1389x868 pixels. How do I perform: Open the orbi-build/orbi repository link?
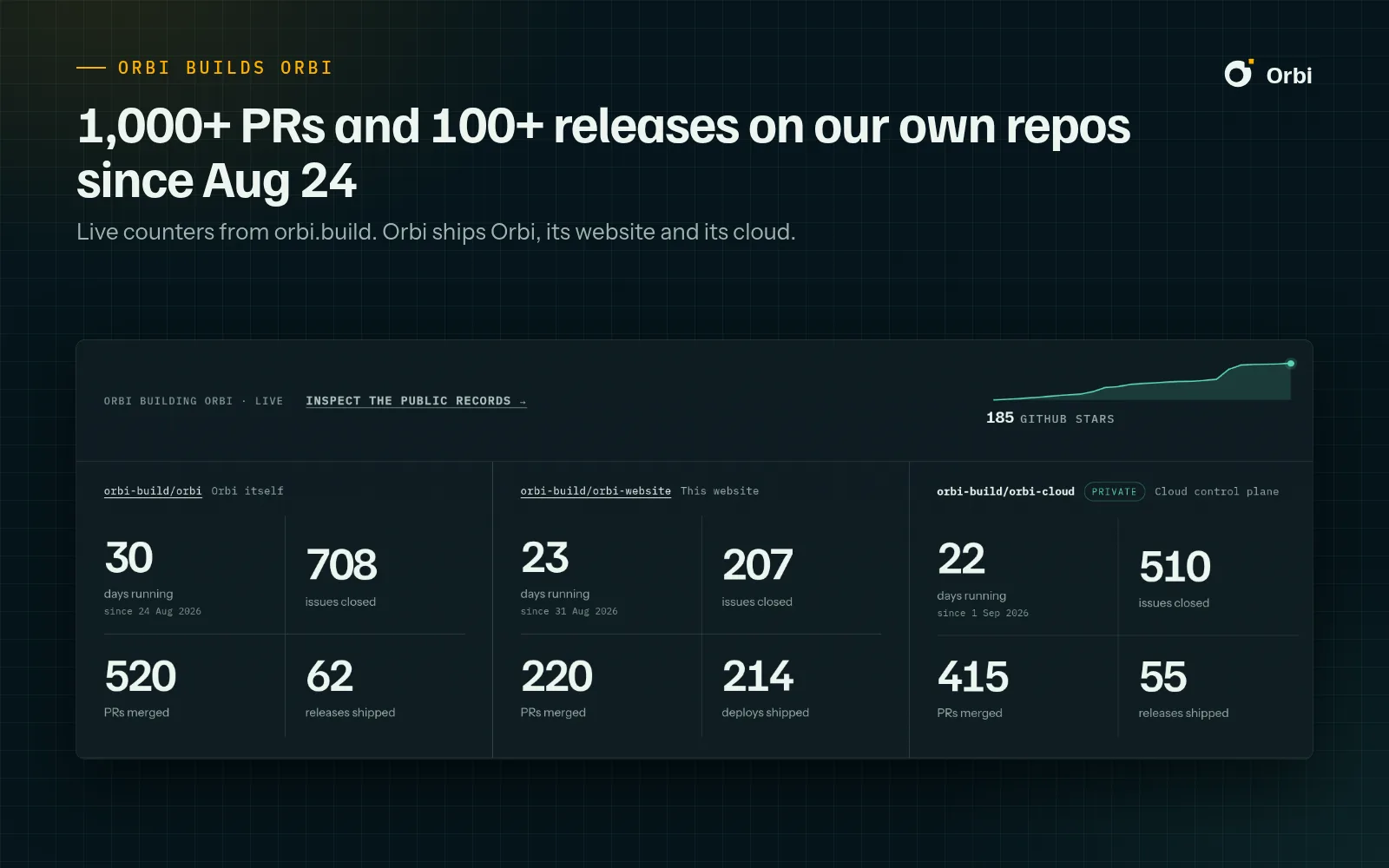point(153,491)
